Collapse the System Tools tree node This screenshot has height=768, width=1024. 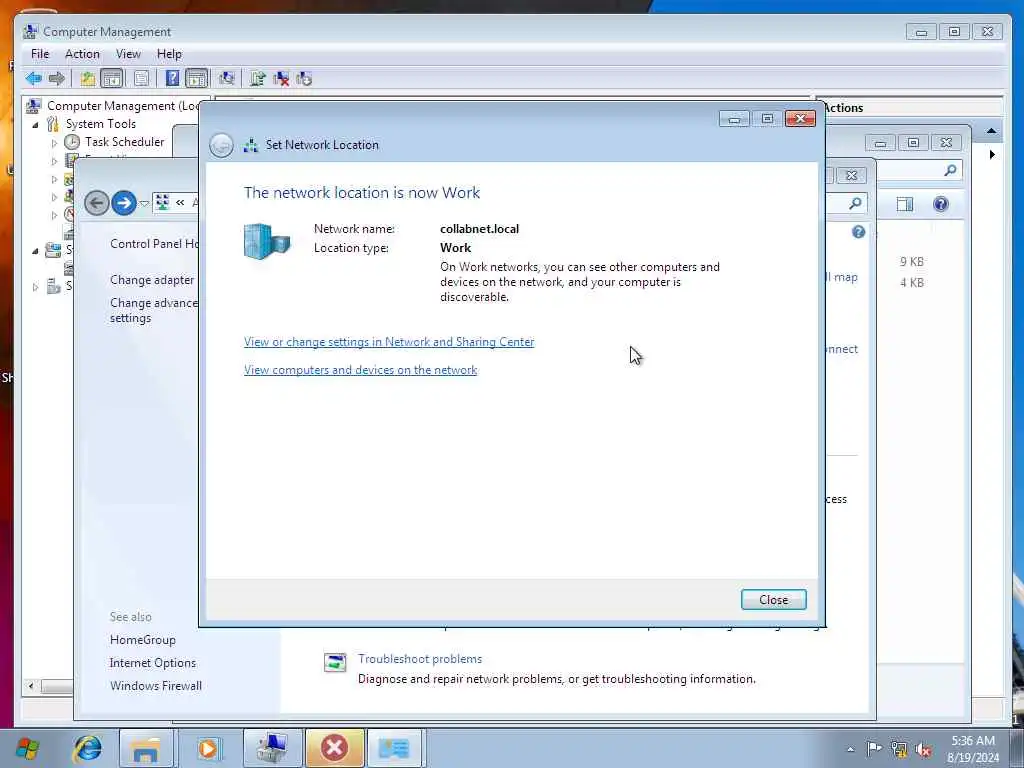tap(35, 124)
